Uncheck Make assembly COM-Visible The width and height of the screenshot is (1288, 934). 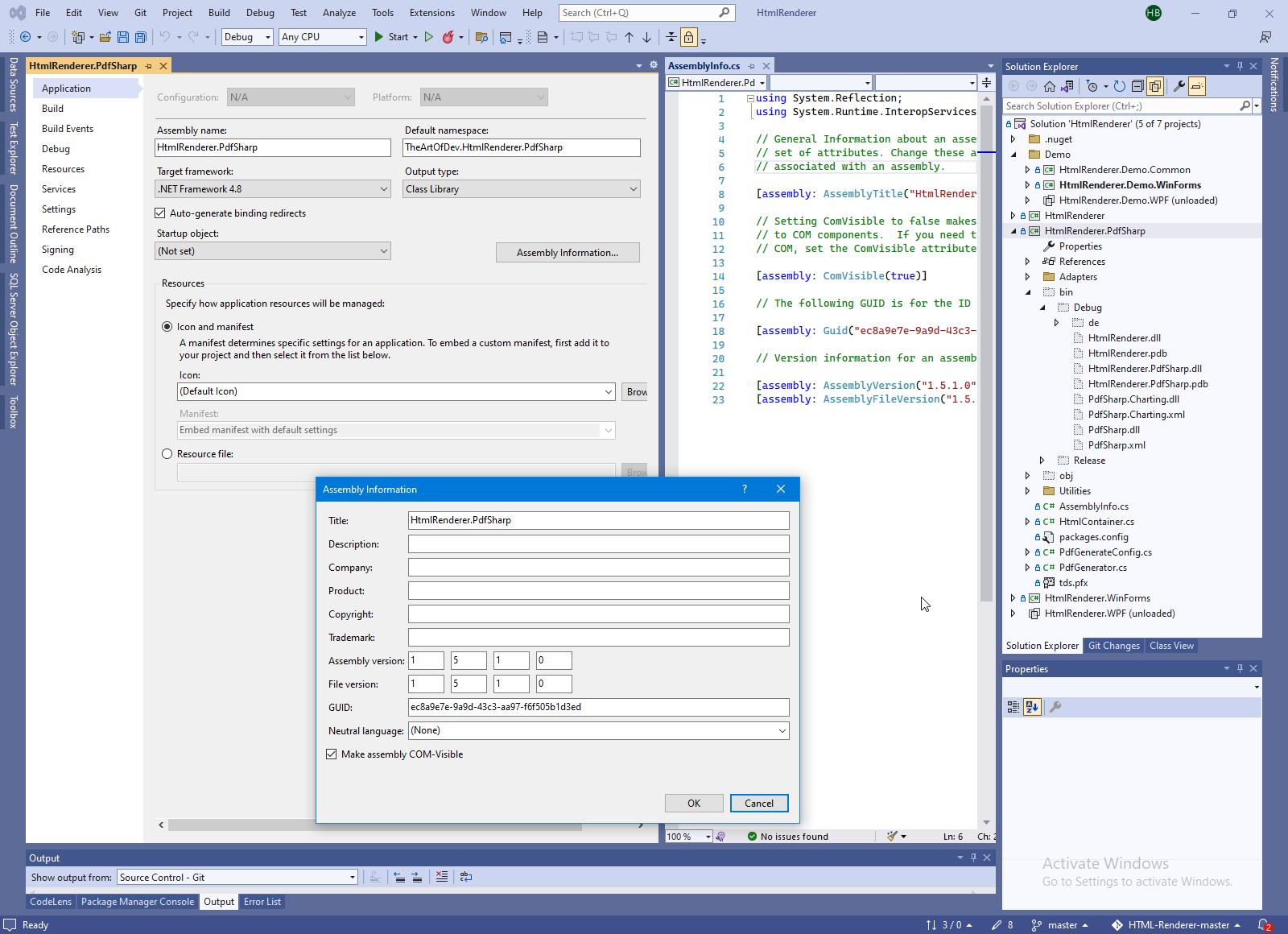[x=332, y=754]
